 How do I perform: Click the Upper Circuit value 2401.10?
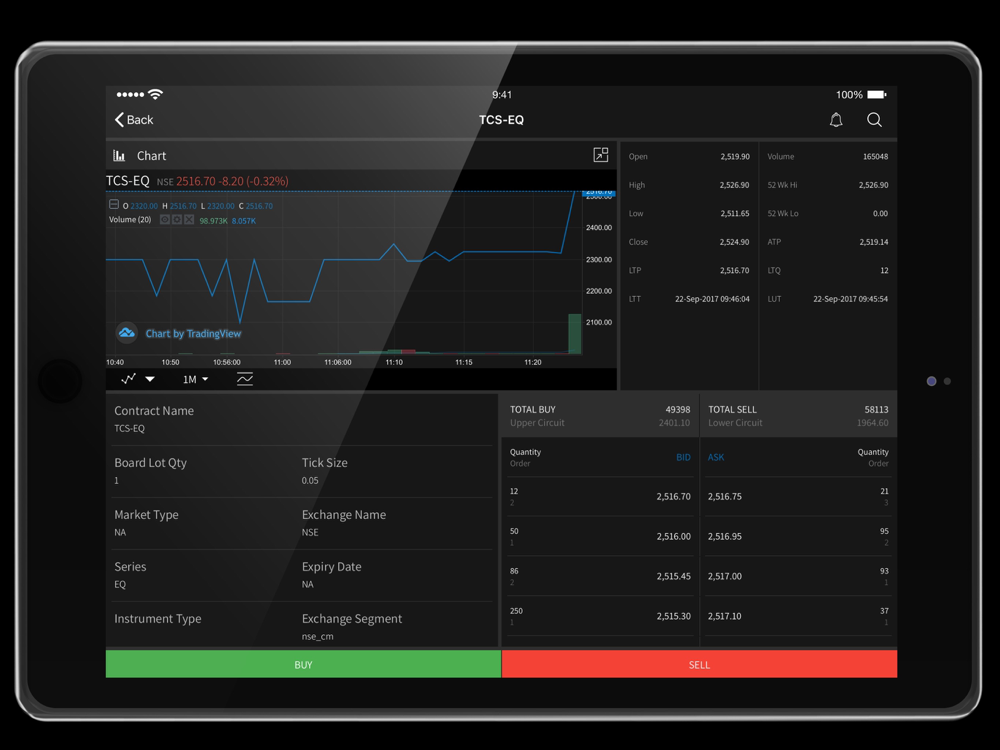(x=674, y=423)
